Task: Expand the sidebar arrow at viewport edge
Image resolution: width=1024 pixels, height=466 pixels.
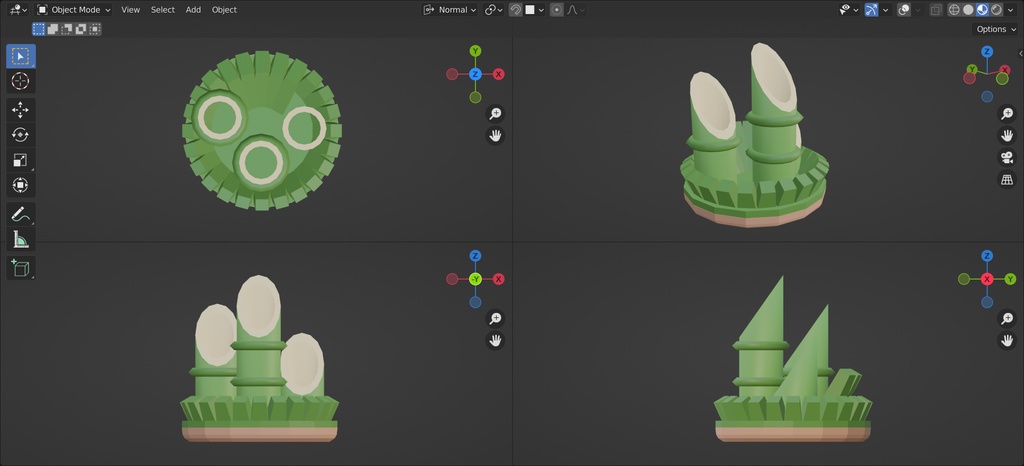Action: coord(1020,54)
